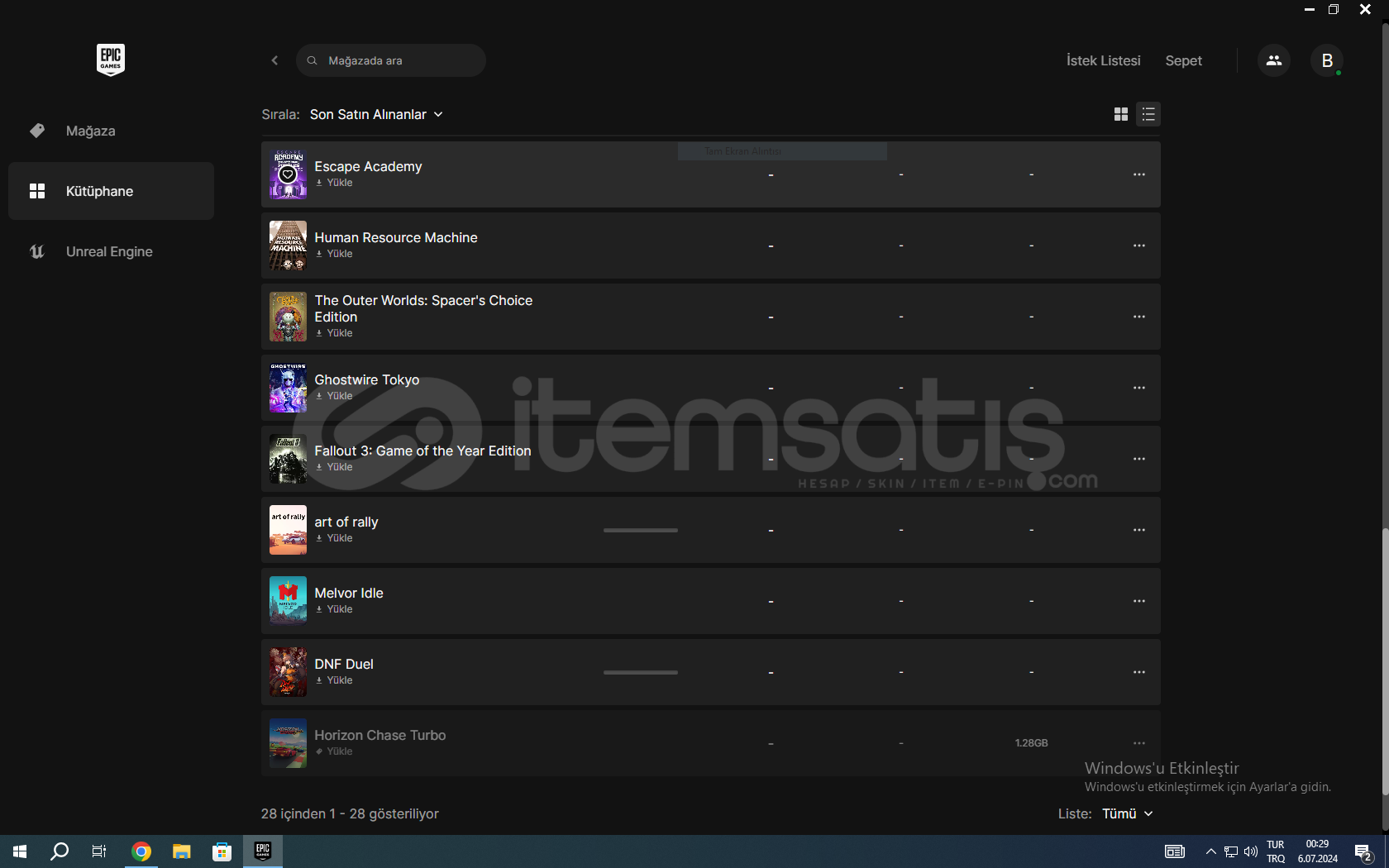Select the Melvor Idle title

349,593
